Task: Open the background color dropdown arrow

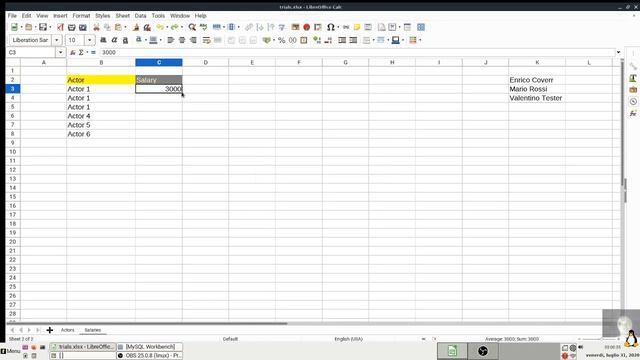Action: point(160,40)
